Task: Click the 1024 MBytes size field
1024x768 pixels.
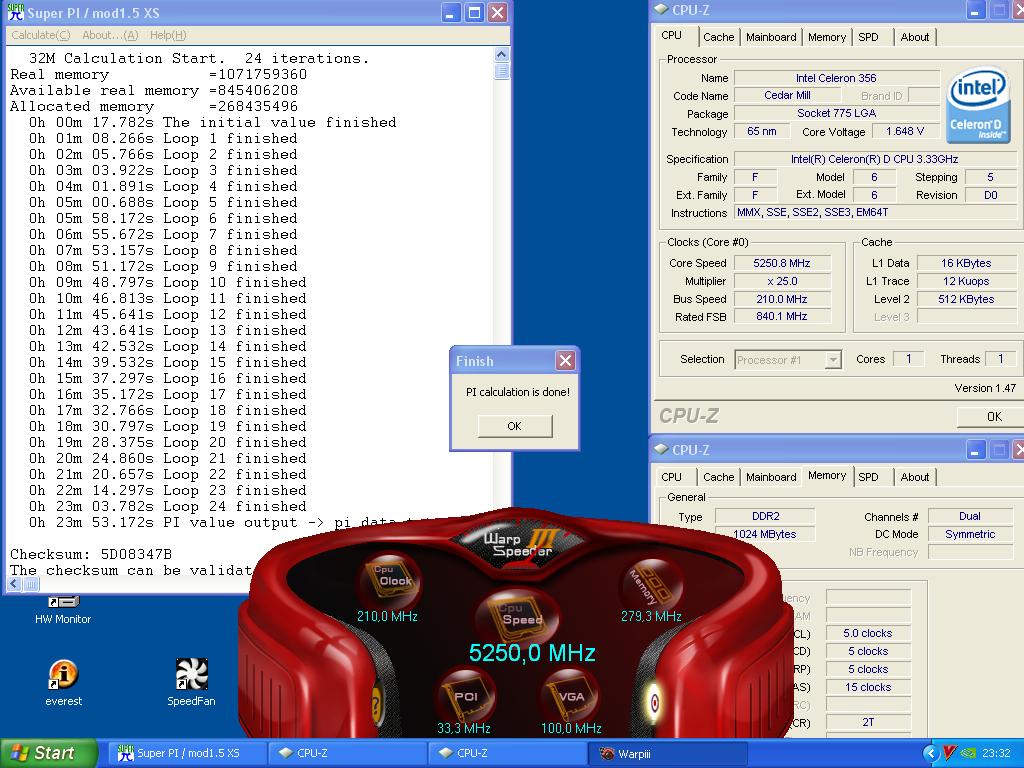Action: tap(765, 534)
